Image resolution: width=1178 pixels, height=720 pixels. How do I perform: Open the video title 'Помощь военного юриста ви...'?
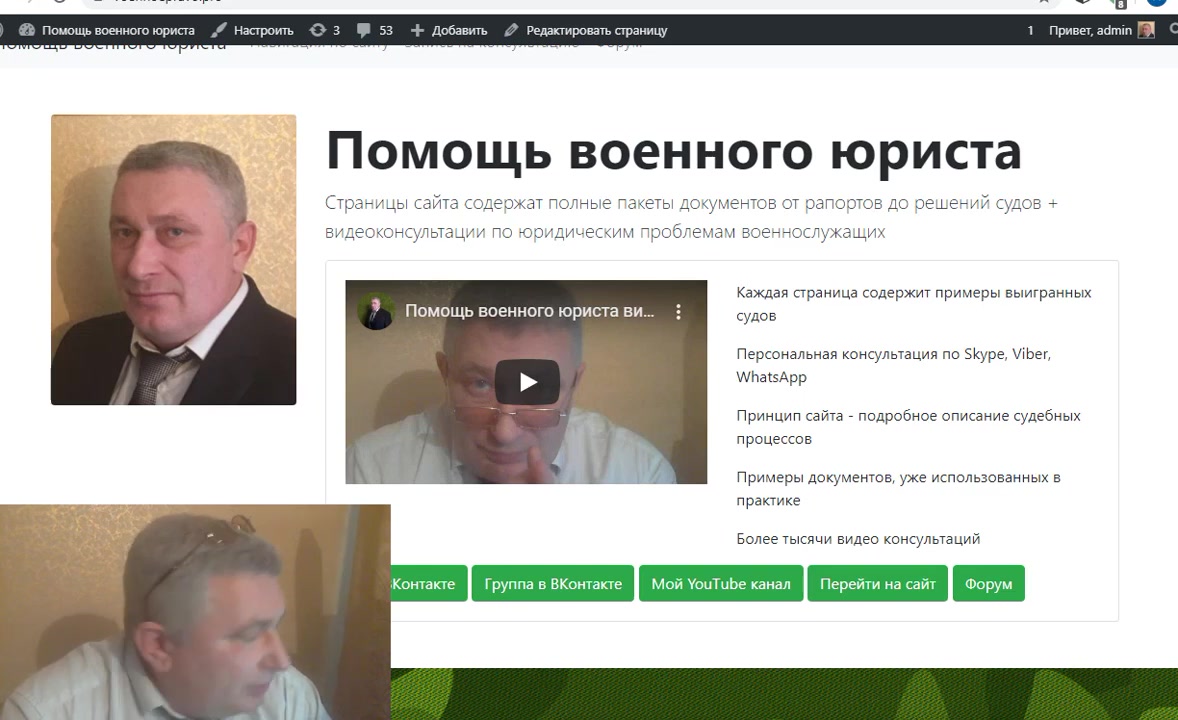coord(530,311)
